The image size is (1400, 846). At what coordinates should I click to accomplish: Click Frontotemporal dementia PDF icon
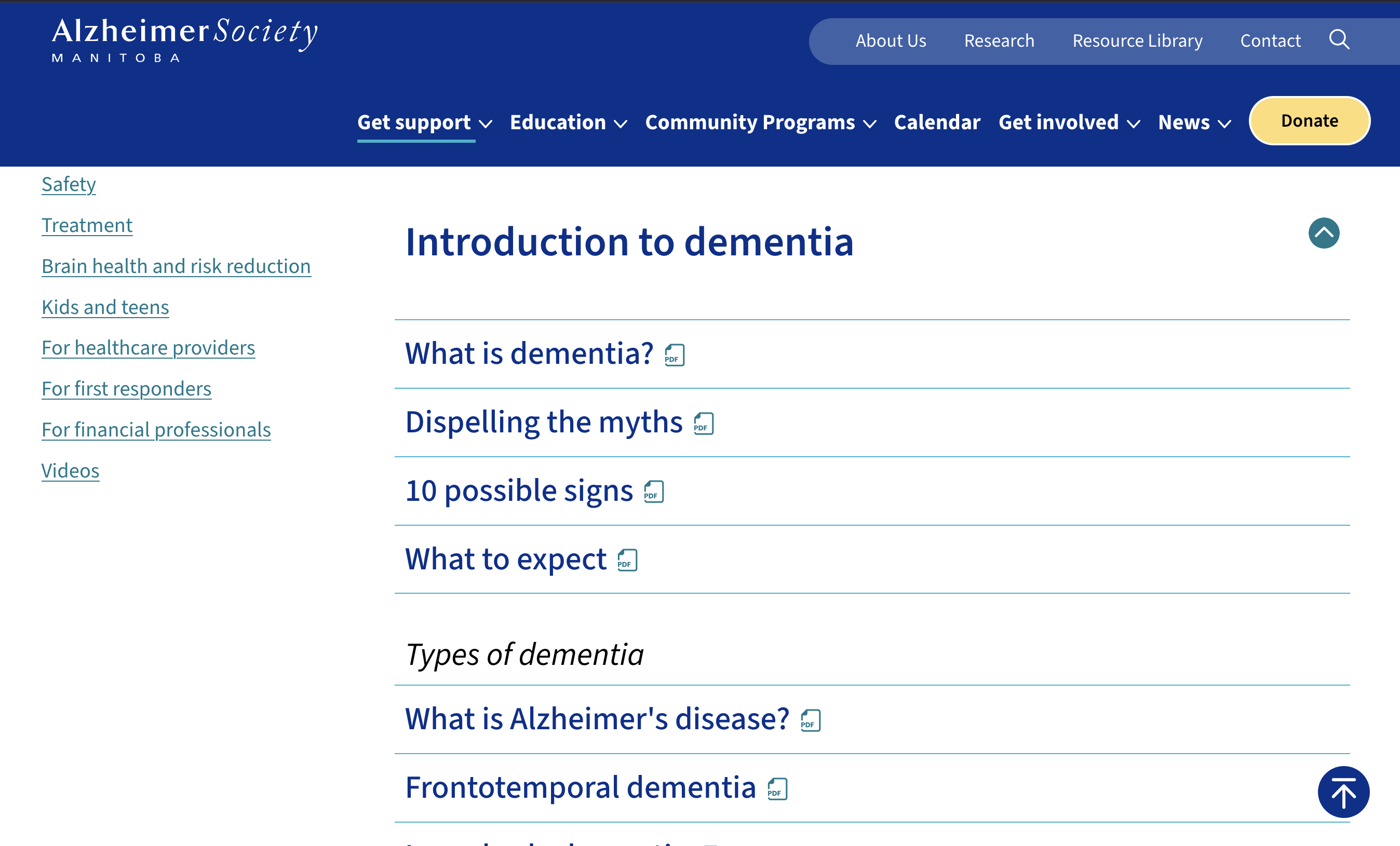777,789
